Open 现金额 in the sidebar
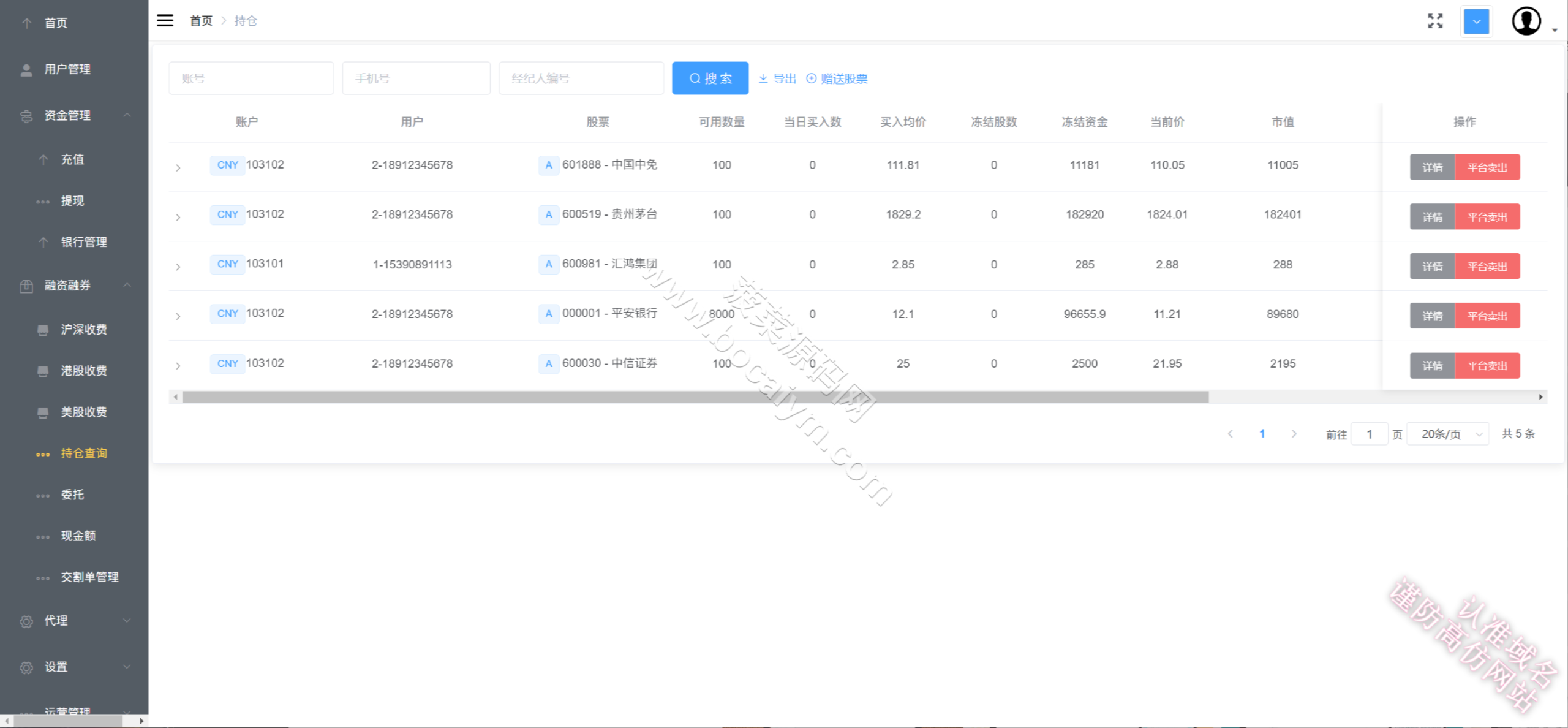Screen dimensions: 1568x728 pos(74,536)
